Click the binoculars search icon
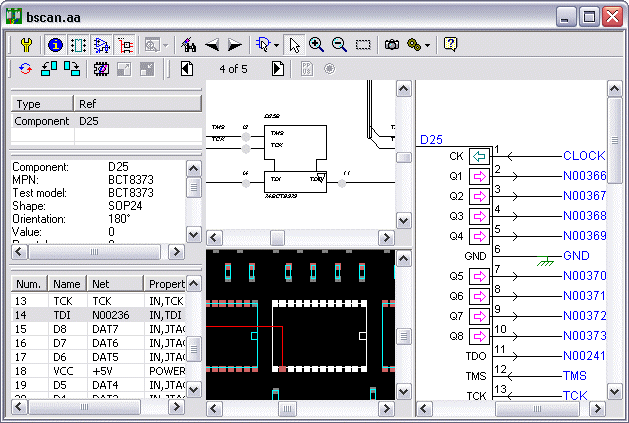Image resolution: width=629 pixels, height=423 pixels. coord(188,45)
